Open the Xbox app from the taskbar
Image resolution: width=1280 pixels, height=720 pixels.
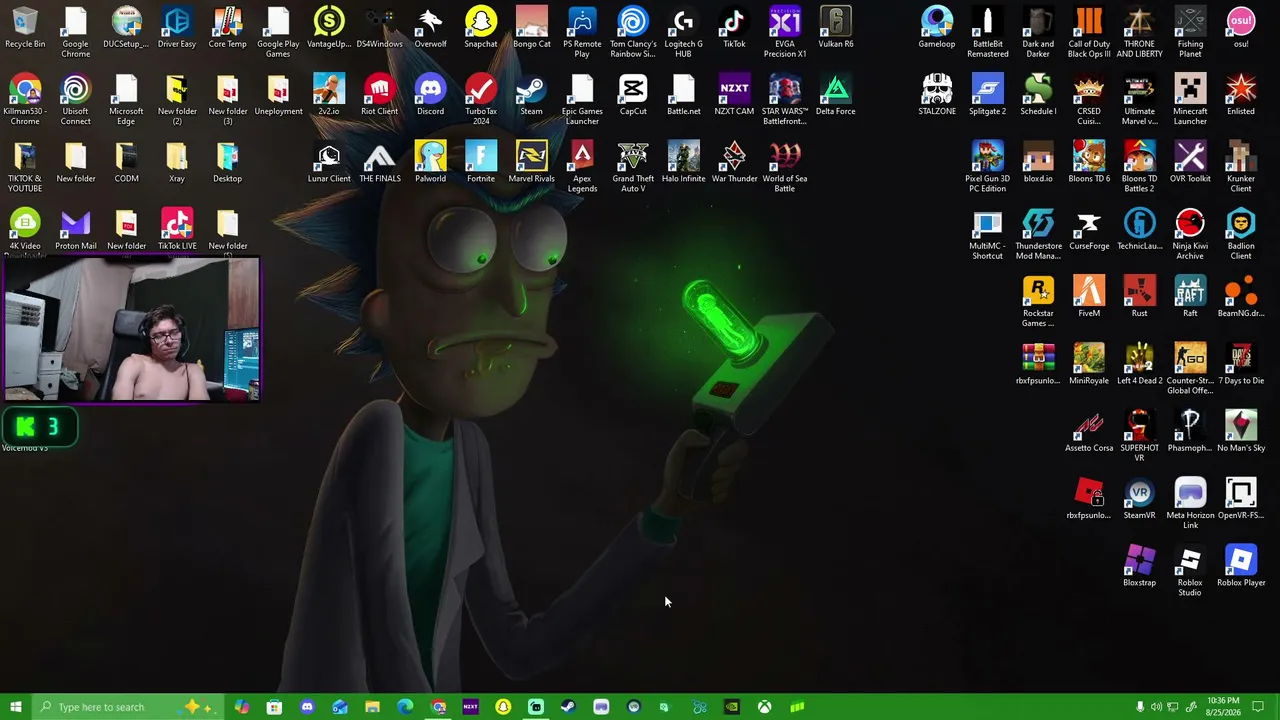(x=764, y=707)
